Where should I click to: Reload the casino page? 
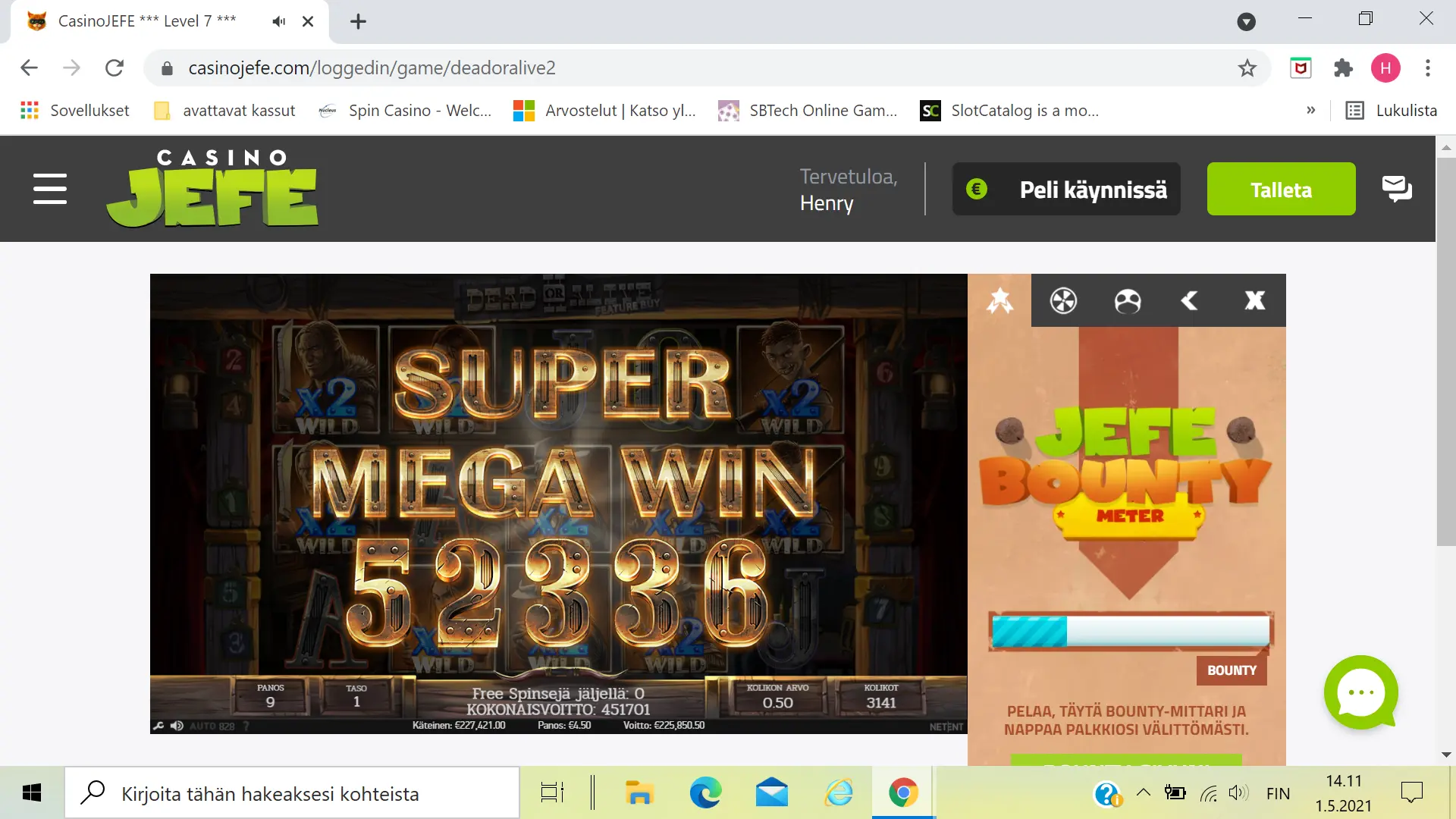pyautogui.click(x=115, y=68)
